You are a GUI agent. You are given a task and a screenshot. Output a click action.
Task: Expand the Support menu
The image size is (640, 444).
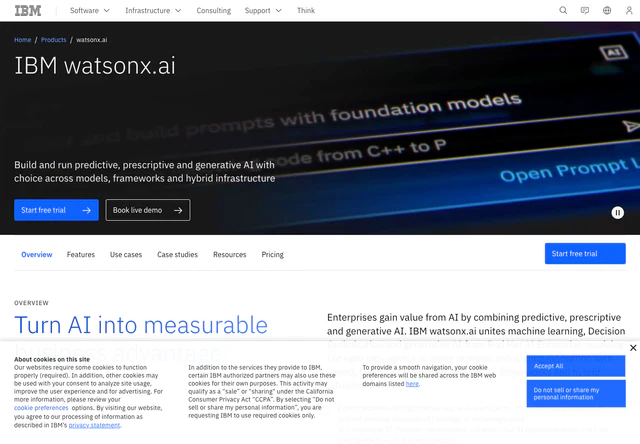pyautogui.click(x=263, y=11)
